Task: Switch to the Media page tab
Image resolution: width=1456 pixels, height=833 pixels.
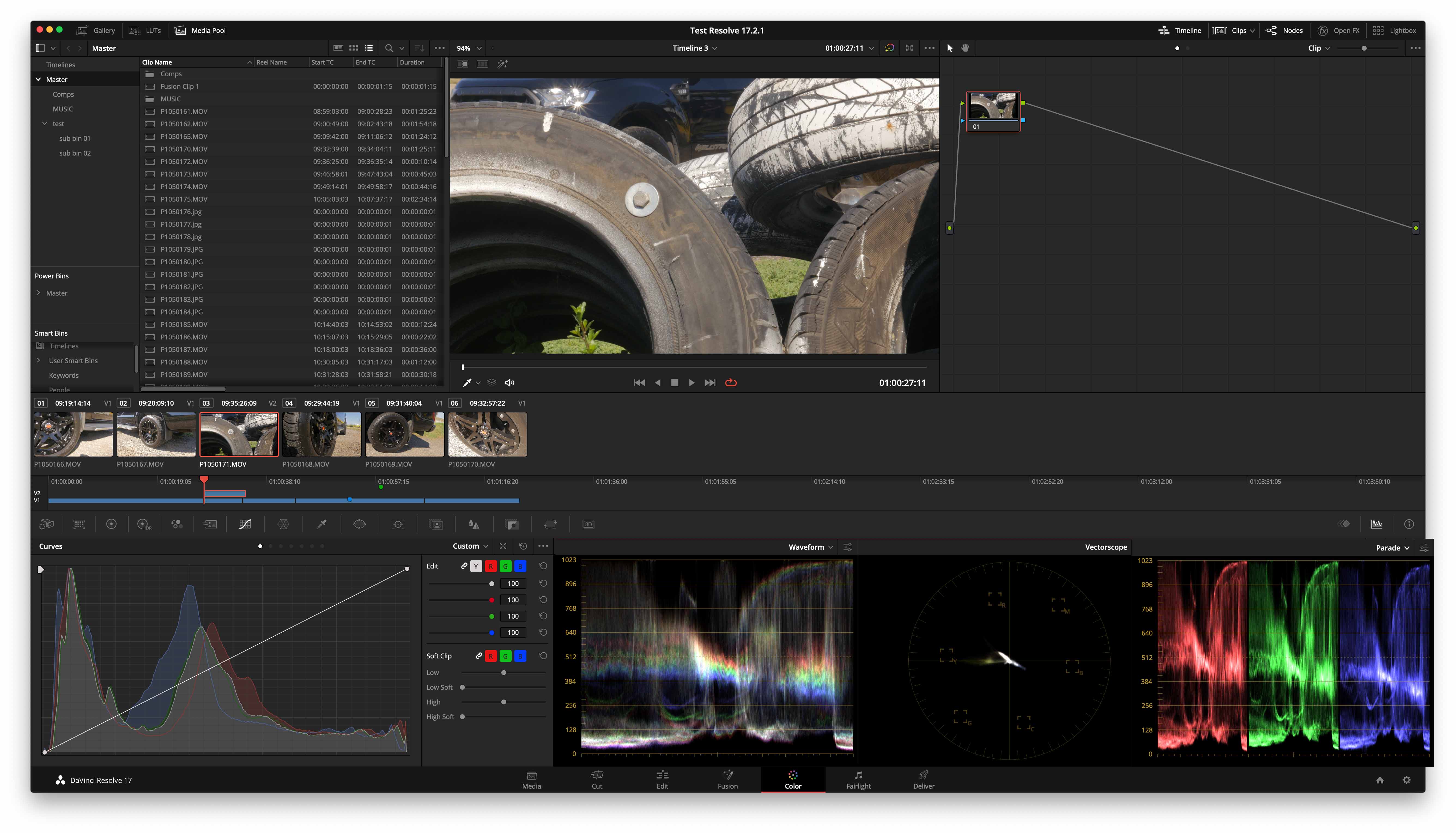Action: click(532, 780)
